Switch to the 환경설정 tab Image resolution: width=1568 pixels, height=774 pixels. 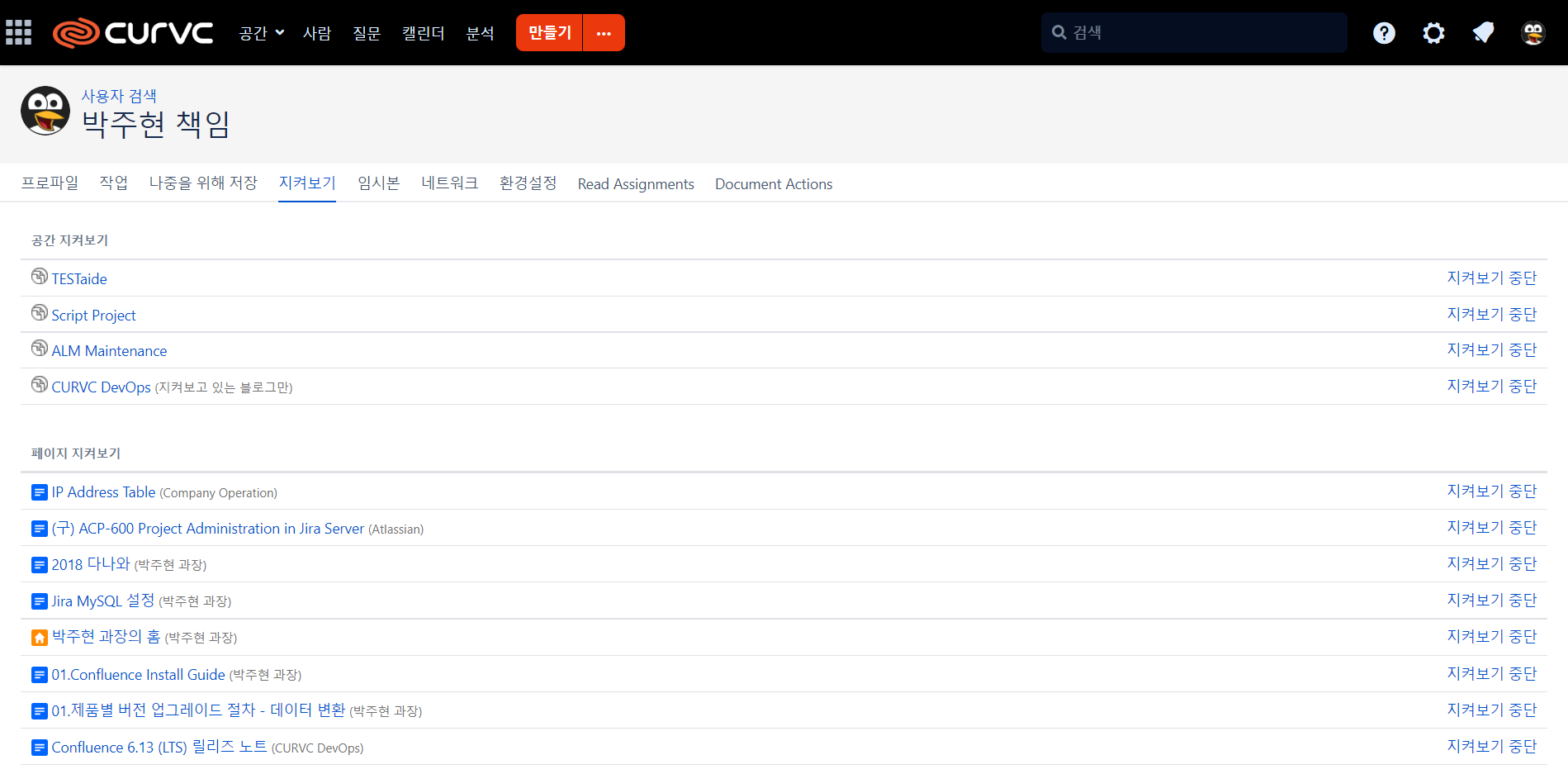(x=528, y=183)
